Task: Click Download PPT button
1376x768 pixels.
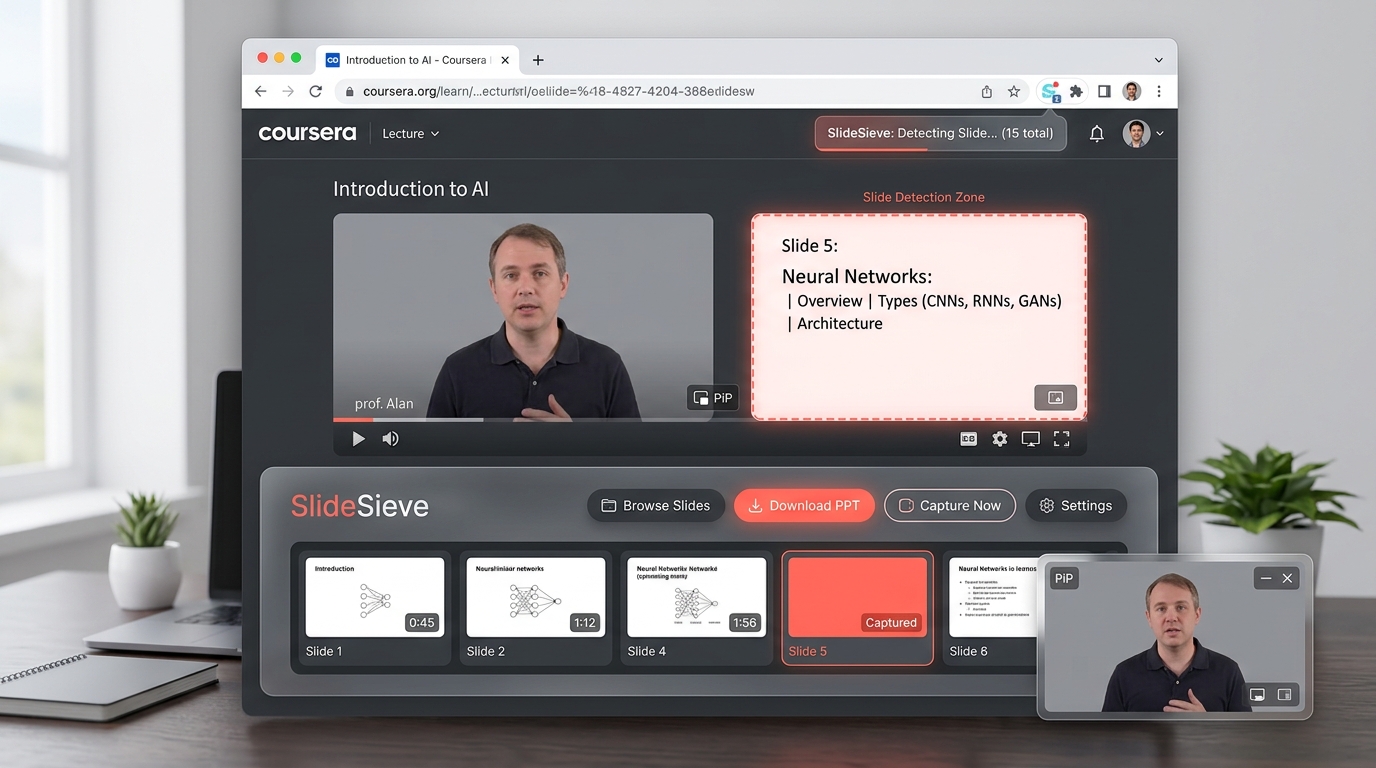Action: (804, 505)
